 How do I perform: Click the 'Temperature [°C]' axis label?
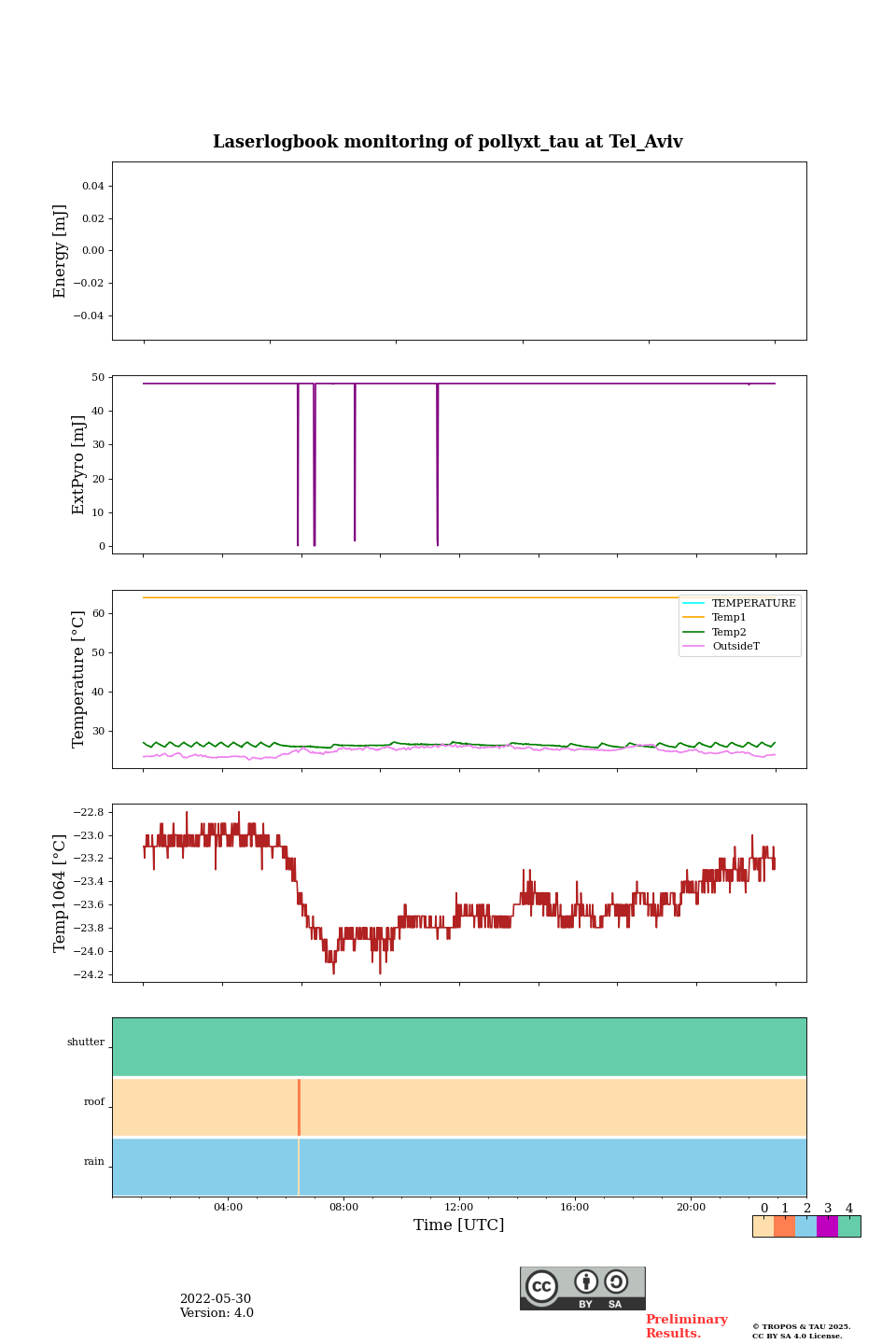[x=78, y=679]
